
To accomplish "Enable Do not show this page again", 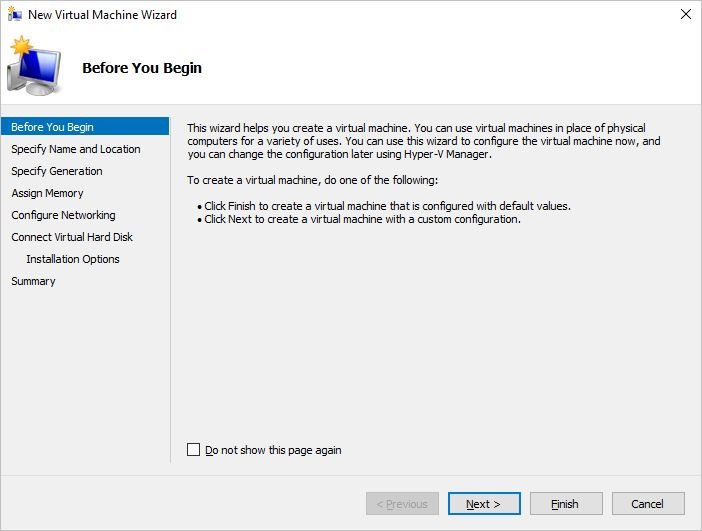I will 194,450.
